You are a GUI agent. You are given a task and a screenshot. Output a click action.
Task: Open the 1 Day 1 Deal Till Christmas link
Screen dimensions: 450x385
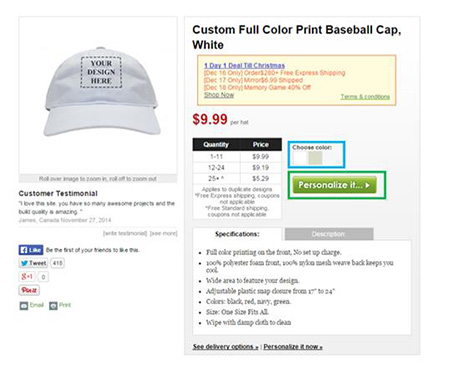244,66
